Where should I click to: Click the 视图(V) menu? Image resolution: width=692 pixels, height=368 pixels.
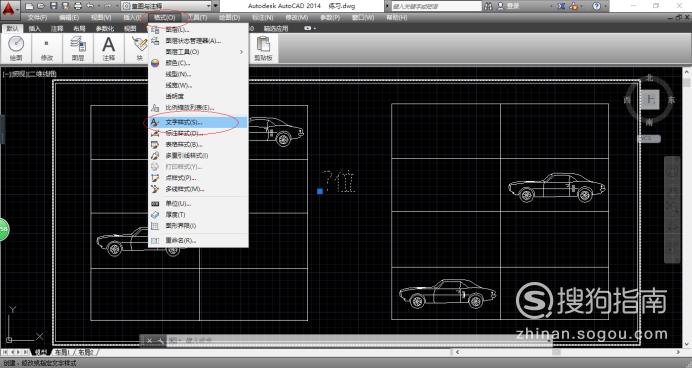[101, 18]
